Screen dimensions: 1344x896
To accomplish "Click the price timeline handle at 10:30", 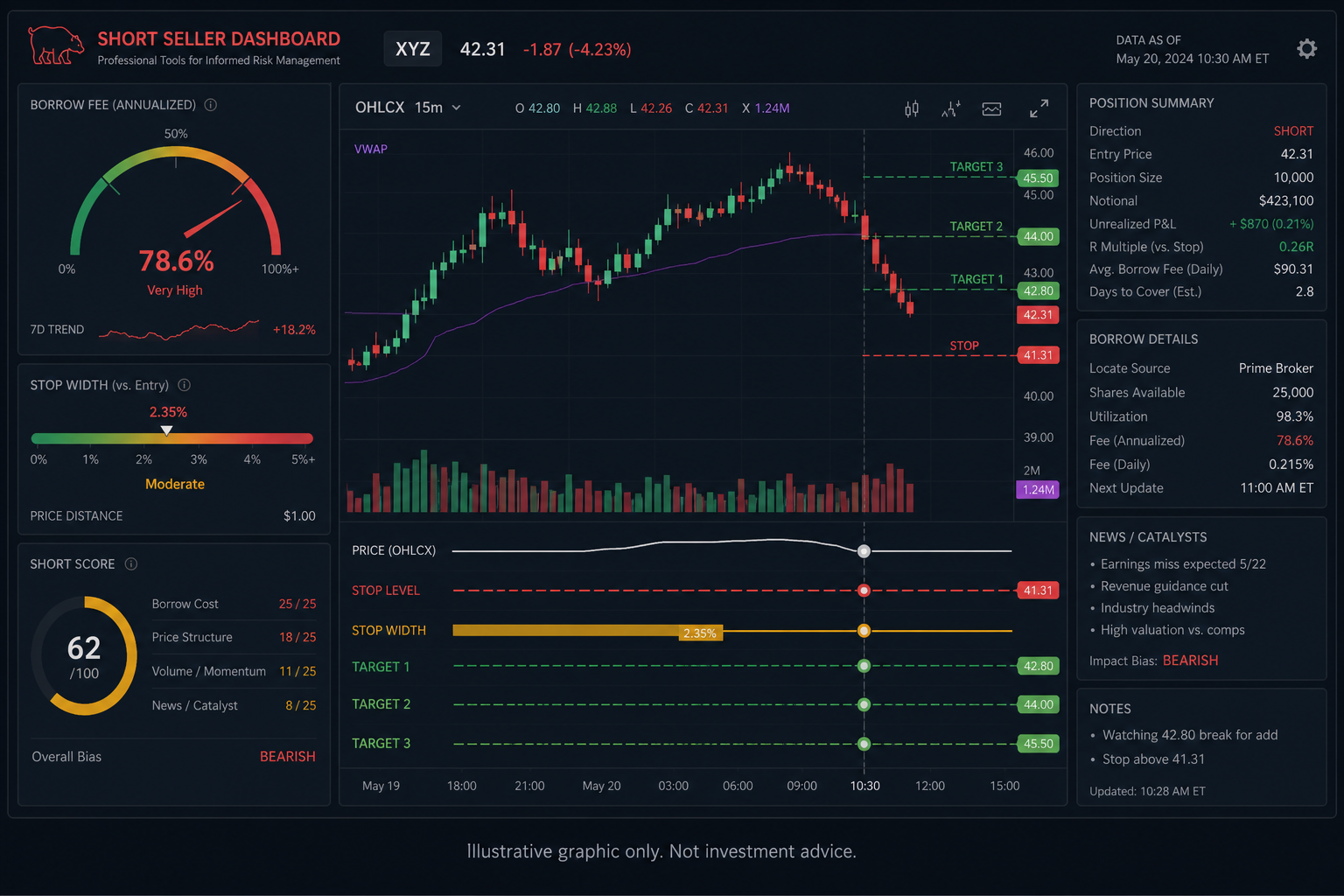I will tap(864, 551).
